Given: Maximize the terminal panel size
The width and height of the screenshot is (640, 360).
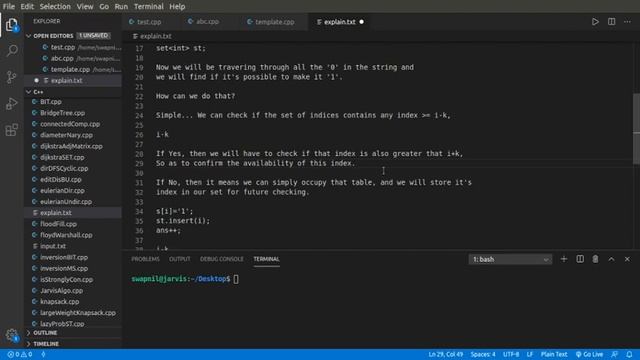Looking at the screenshot, I should tap(611, 259).
